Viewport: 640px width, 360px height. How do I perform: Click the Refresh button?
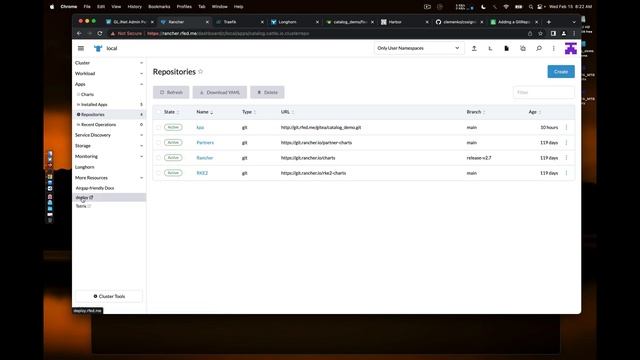[171, 92]
